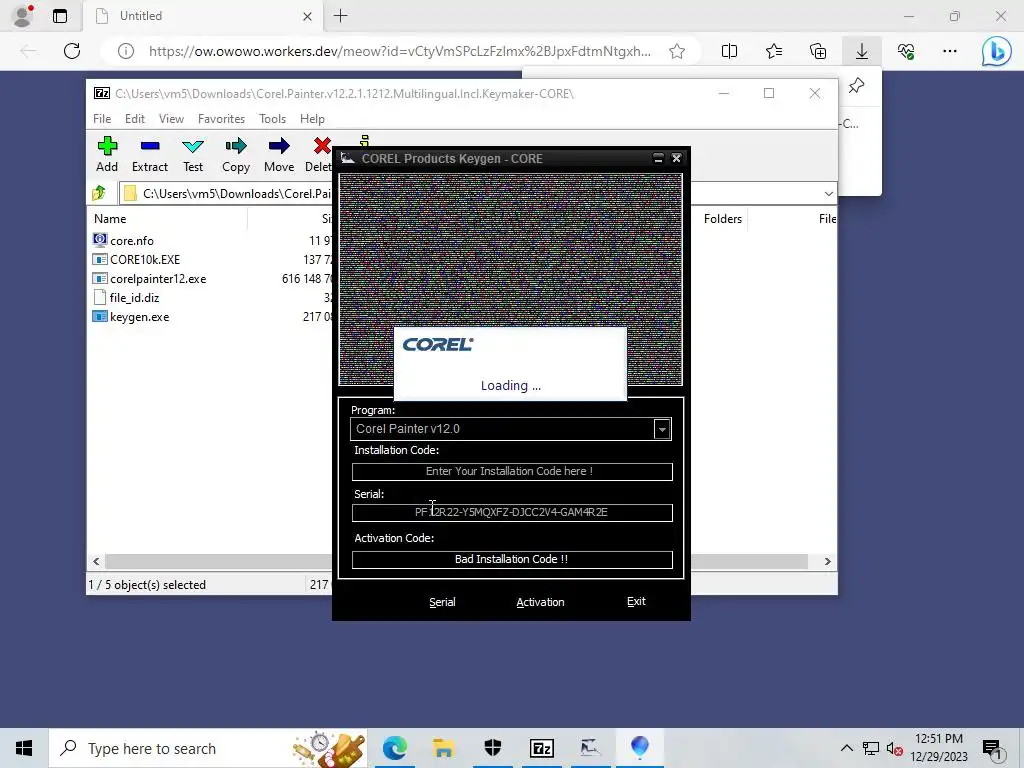Click the taskbar search box
Viewport: 1024px width, 768px height.
coord(208,748)
